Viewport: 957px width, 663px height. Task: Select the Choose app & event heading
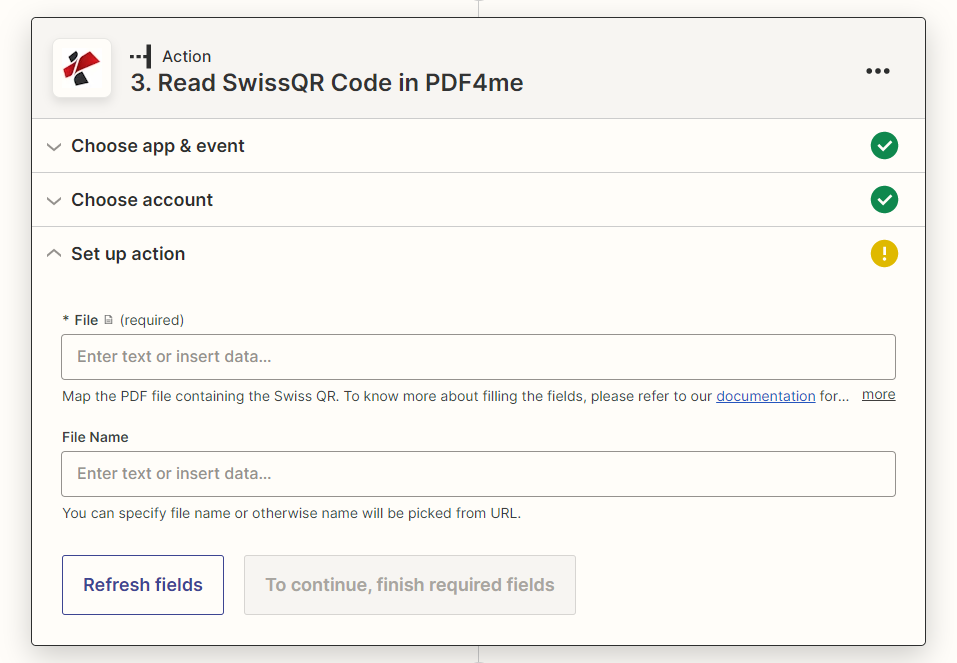pyautogui.click(x=158, y=146)
